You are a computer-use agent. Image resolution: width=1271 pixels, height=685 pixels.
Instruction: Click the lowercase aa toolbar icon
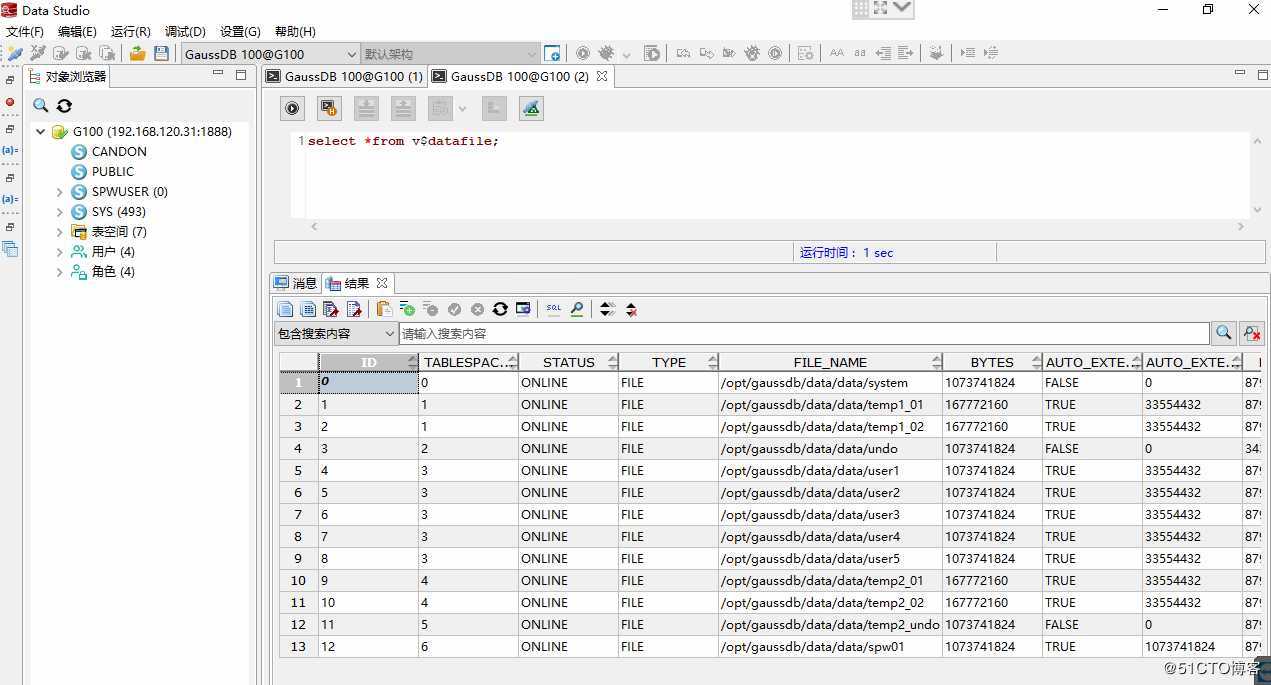pos(859,54)
